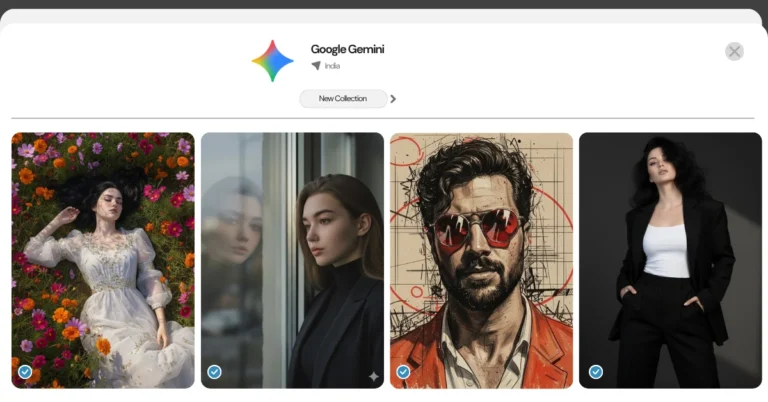Screen dimensions: 768x402
Task: Toggle checkmark on the window reflection portrait
Action: (214, 372)
